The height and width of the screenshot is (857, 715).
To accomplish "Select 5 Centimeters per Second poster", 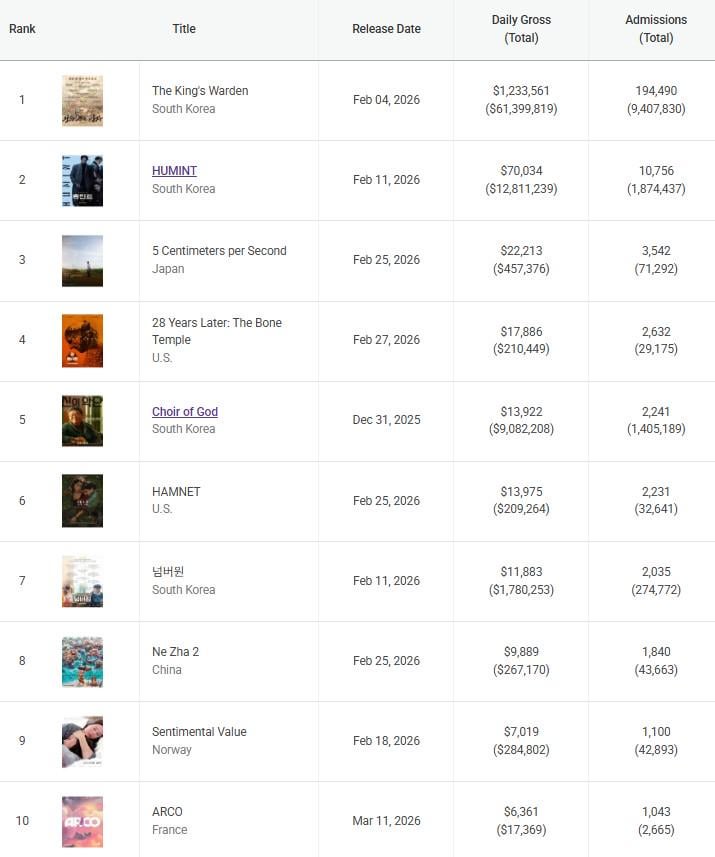I will tap(82, 260).
